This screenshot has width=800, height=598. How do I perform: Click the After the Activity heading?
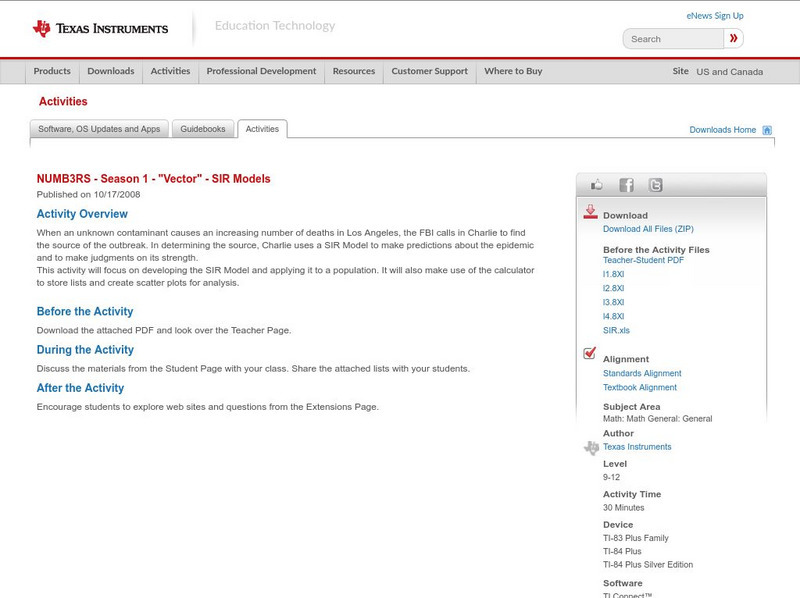(x=80, y=388)
